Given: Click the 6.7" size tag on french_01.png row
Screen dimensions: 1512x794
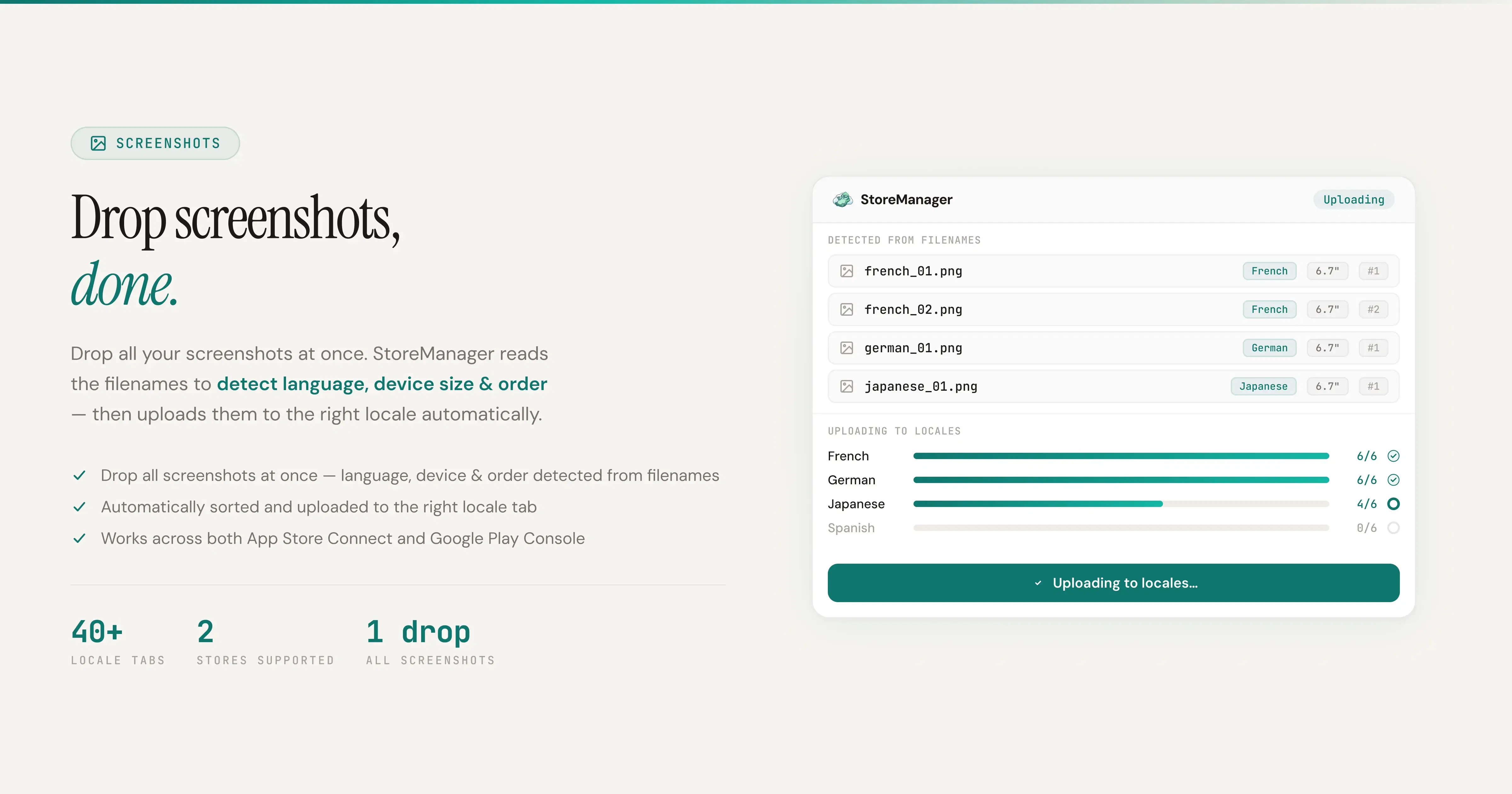Looking at the screenshot, I should [x=1328, y=271].
